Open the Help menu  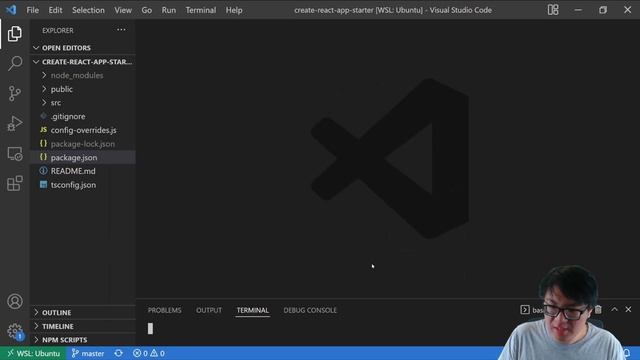234,10
